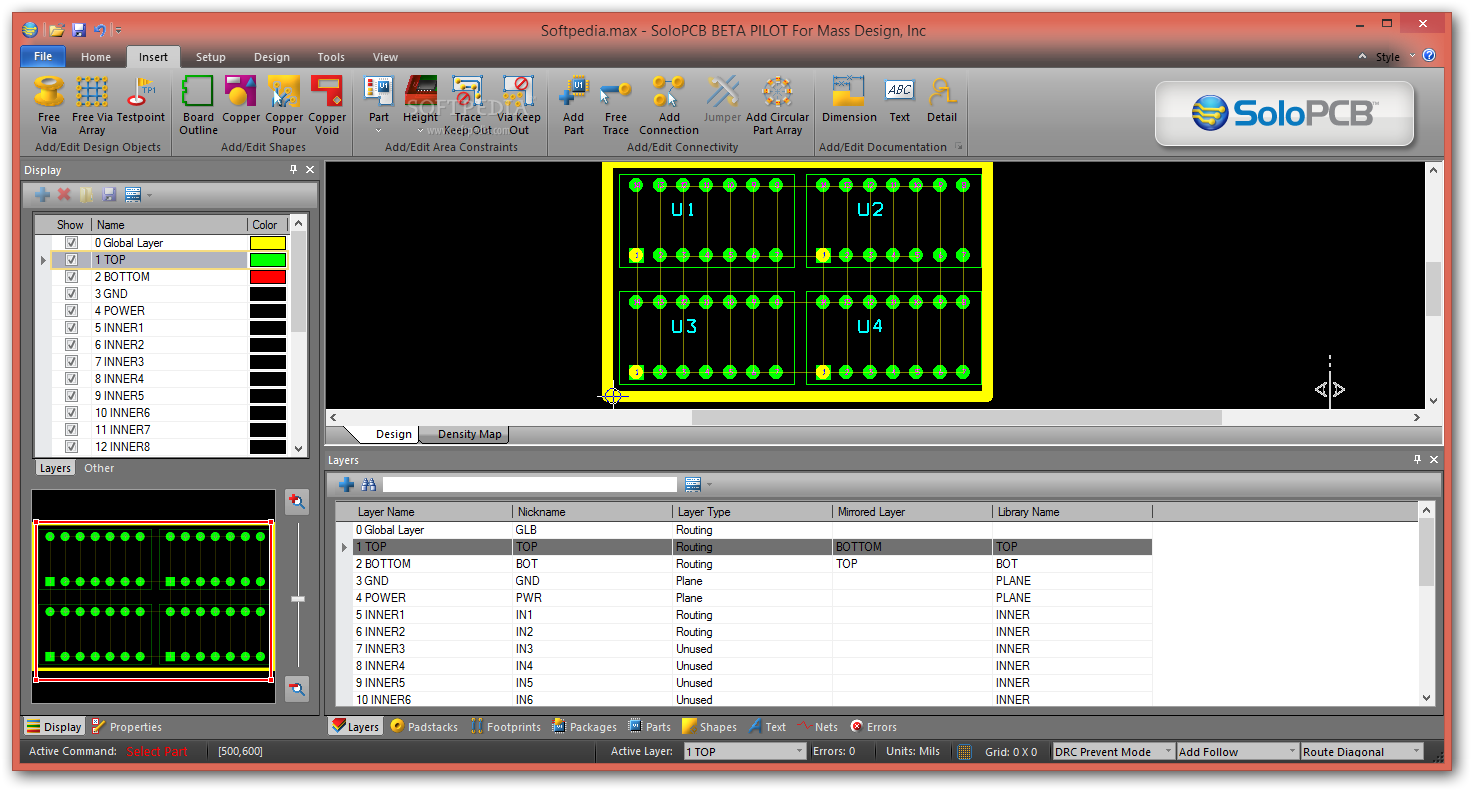
Task: Click the Help question mark icon
Action: 1429,56
